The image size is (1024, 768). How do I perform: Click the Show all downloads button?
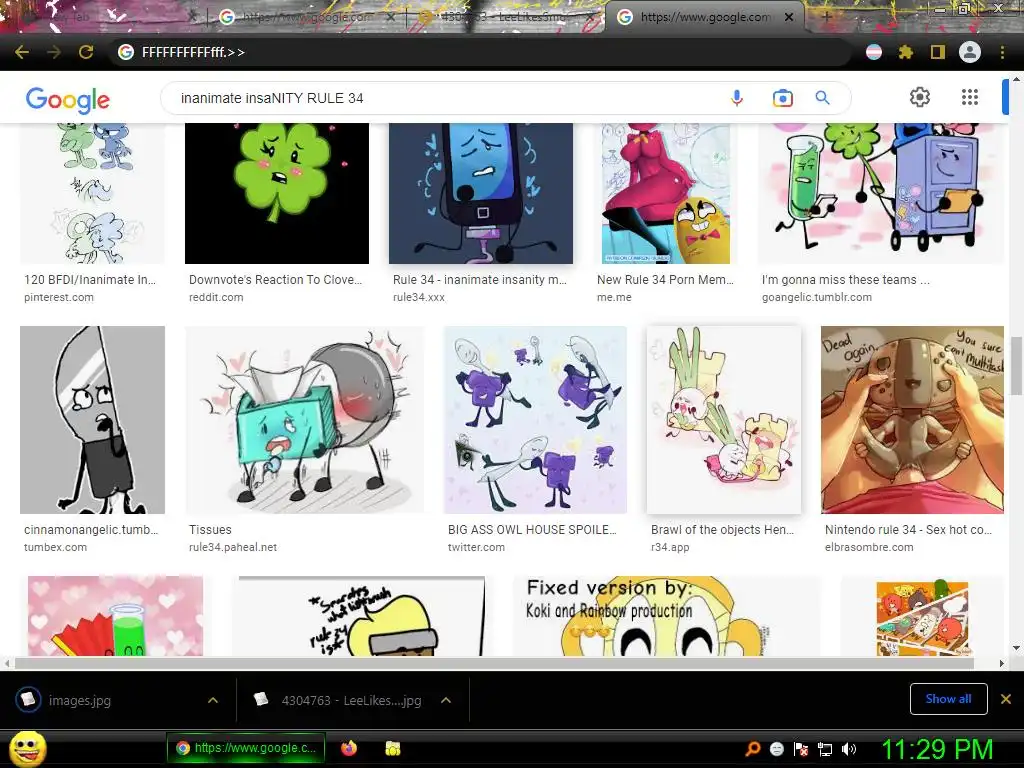948,699
